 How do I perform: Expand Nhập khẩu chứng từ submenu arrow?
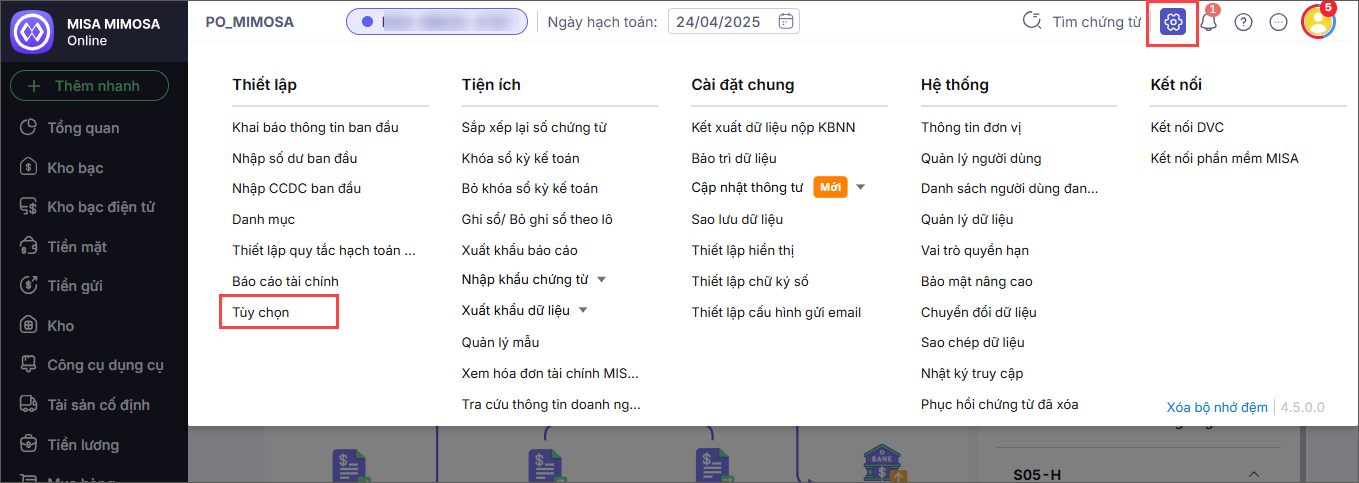[601, 279]
